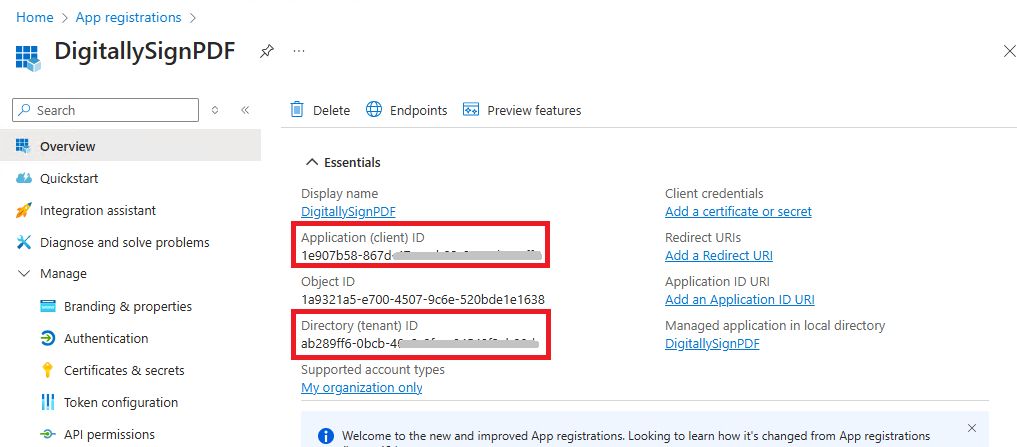This screenshot has width=1017, height=447.
Task: Click the Branding & properties icon
Action: tap(48, 306)
